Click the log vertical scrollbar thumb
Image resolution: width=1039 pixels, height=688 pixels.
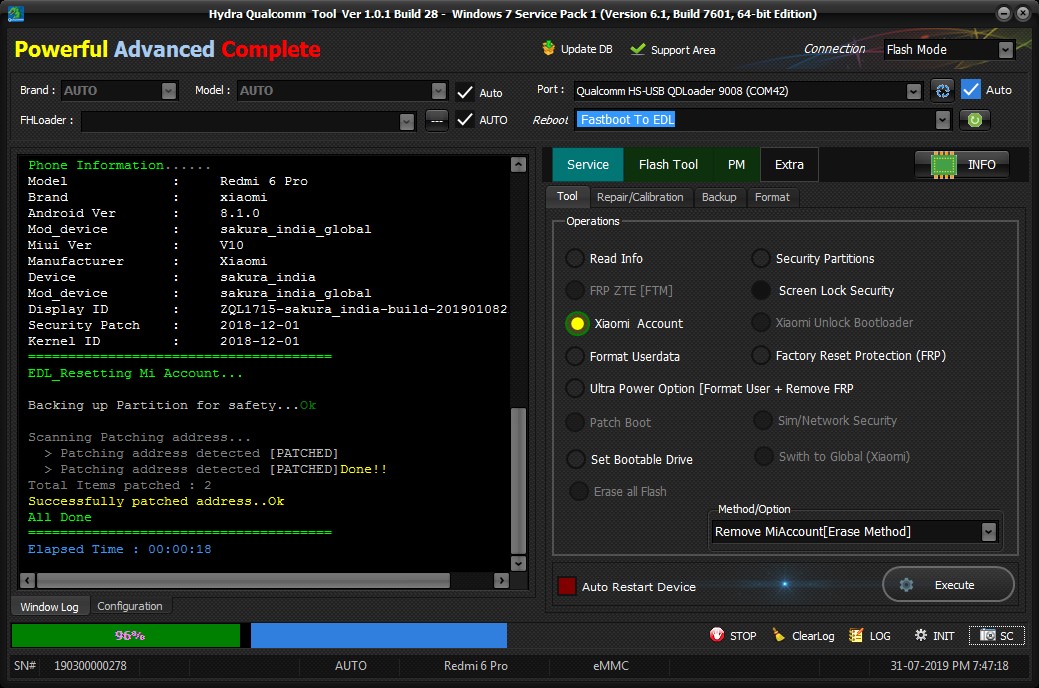[x=519, y=481]
